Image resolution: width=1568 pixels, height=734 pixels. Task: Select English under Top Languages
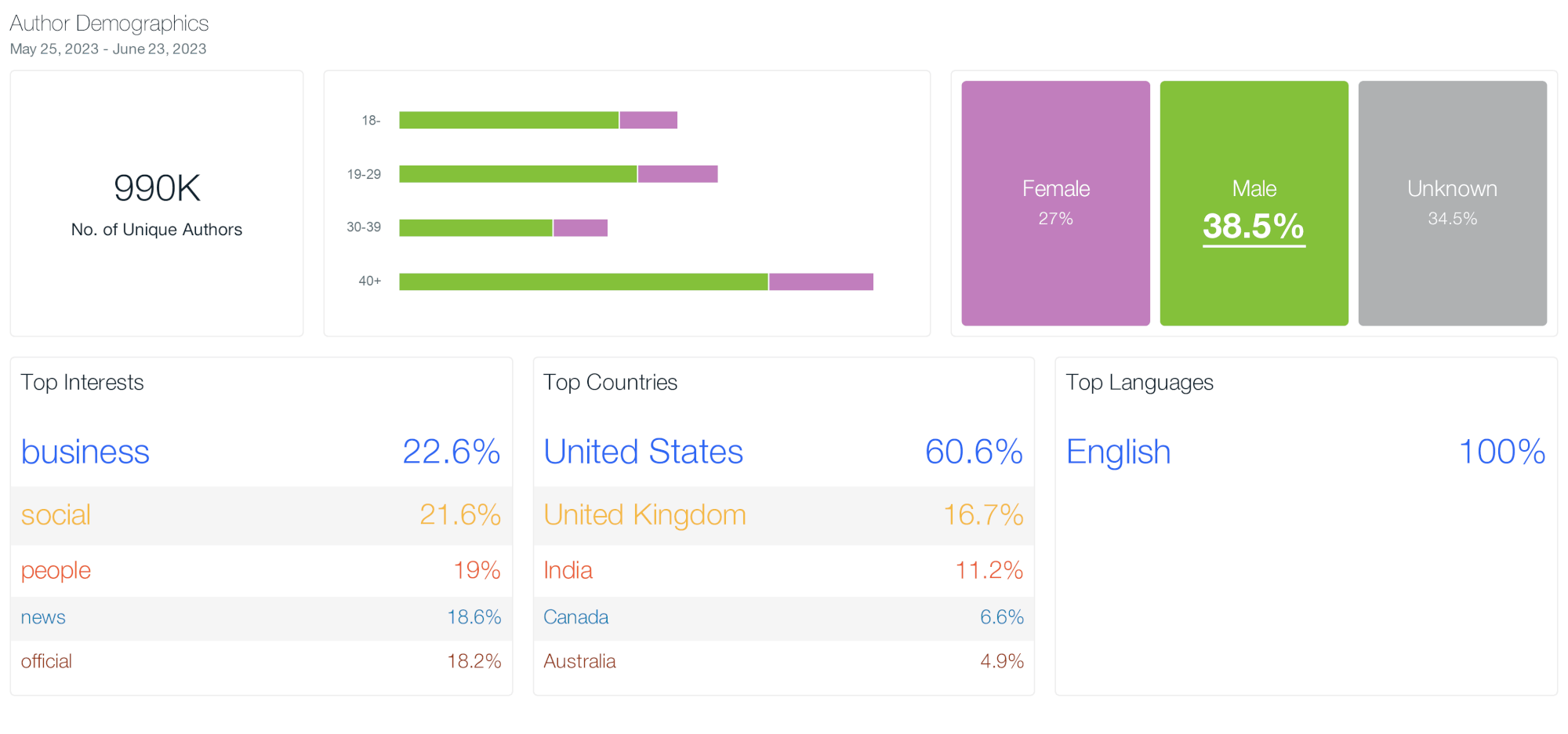pos(1118,452)
